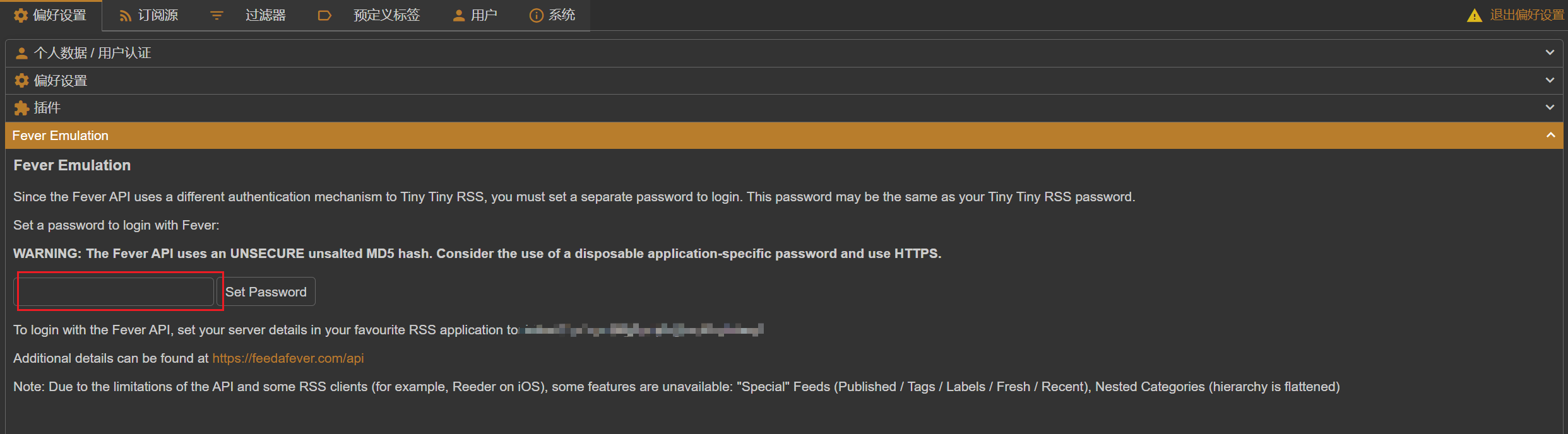
Task: Click the info circle icon beside 系统
Action: click(x=536, y=16)
